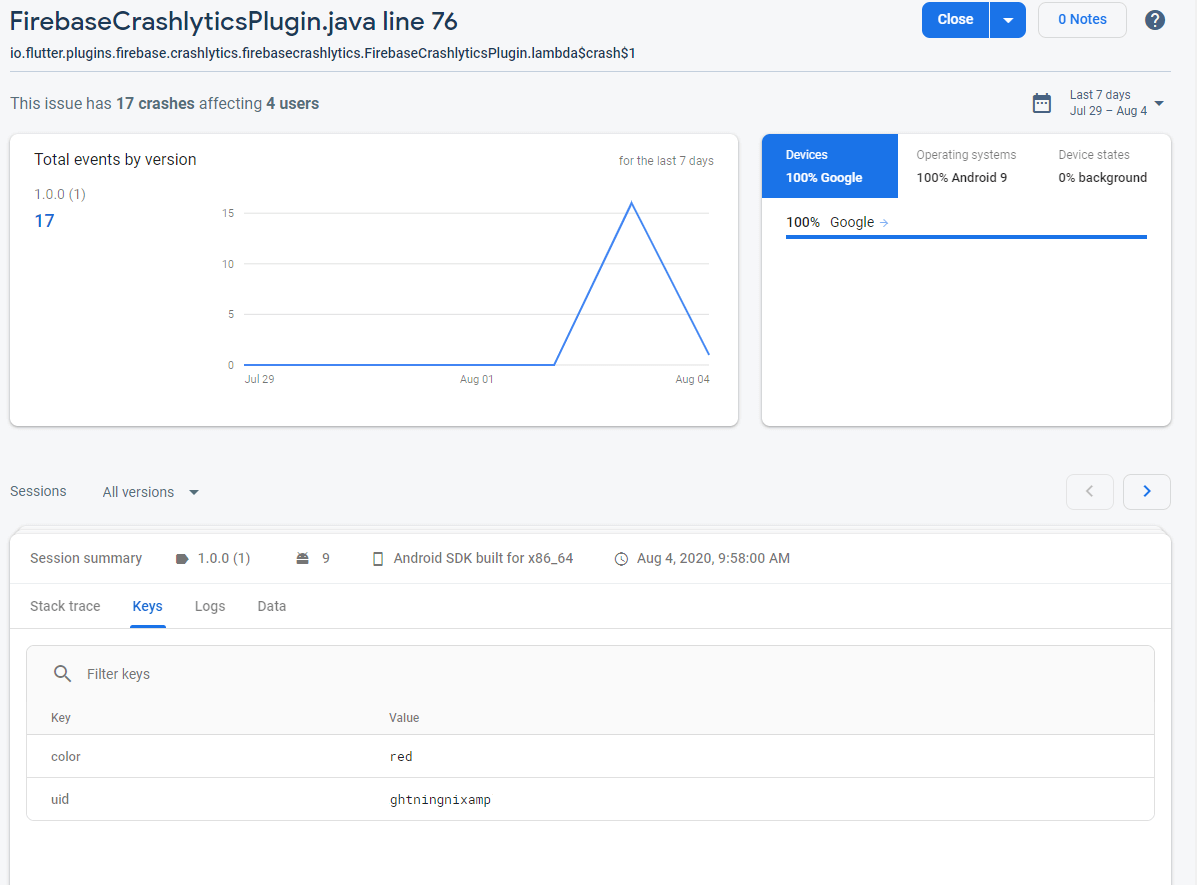Click the Aug 4, 2020, 9:58:00 AM timestamp

tap(713, 558)
